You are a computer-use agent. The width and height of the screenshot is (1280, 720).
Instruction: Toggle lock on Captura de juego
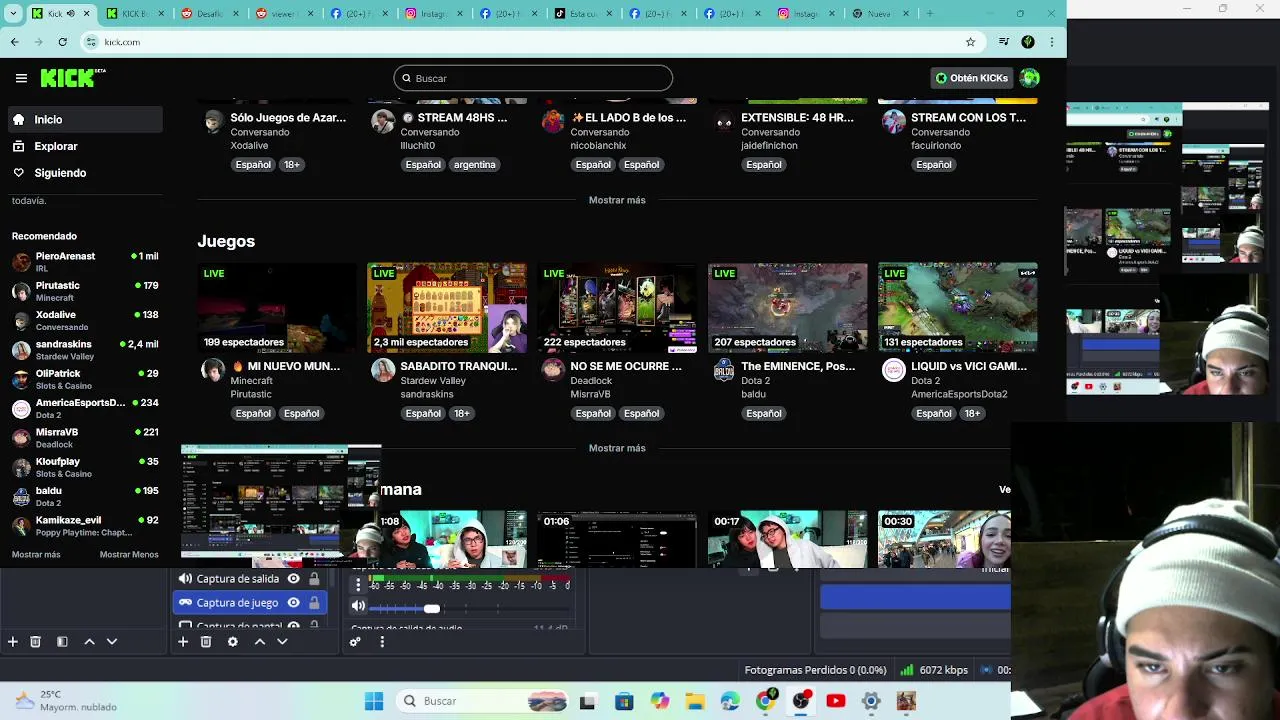tap(314, 603)
